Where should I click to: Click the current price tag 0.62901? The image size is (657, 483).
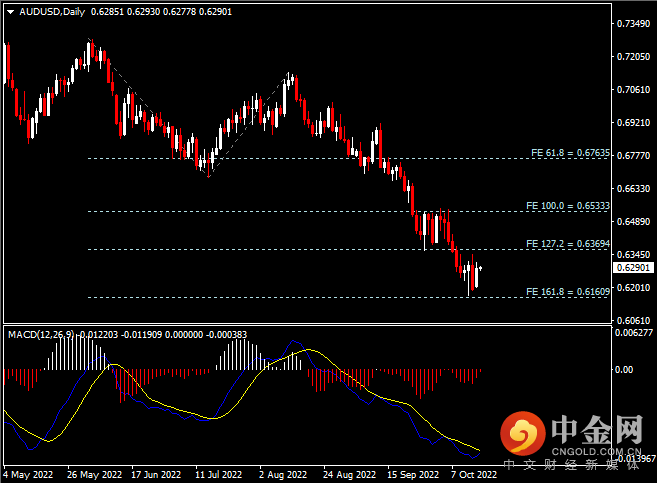(633, 267)
